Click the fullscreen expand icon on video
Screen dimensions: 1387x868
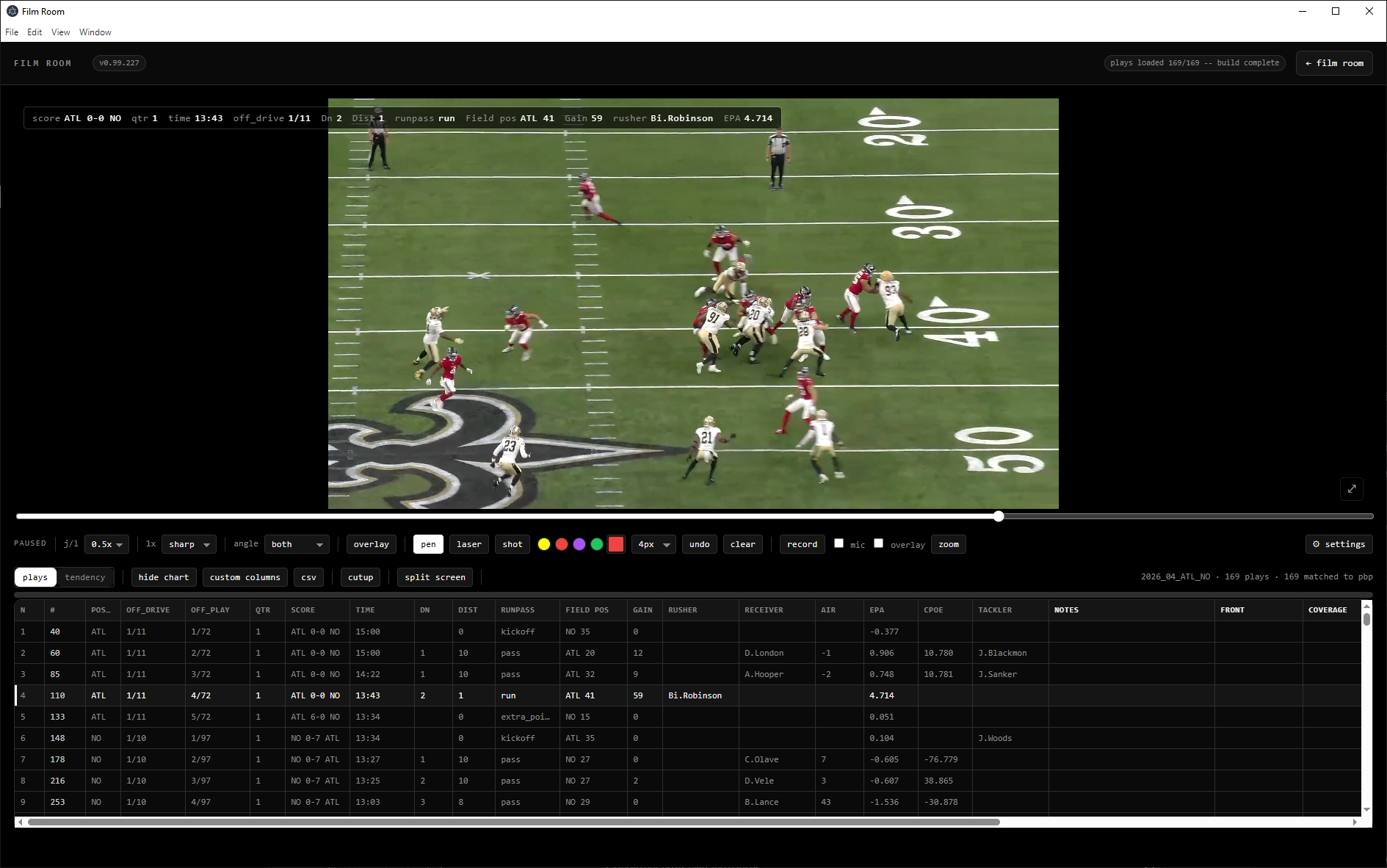tap(1352, 489)
